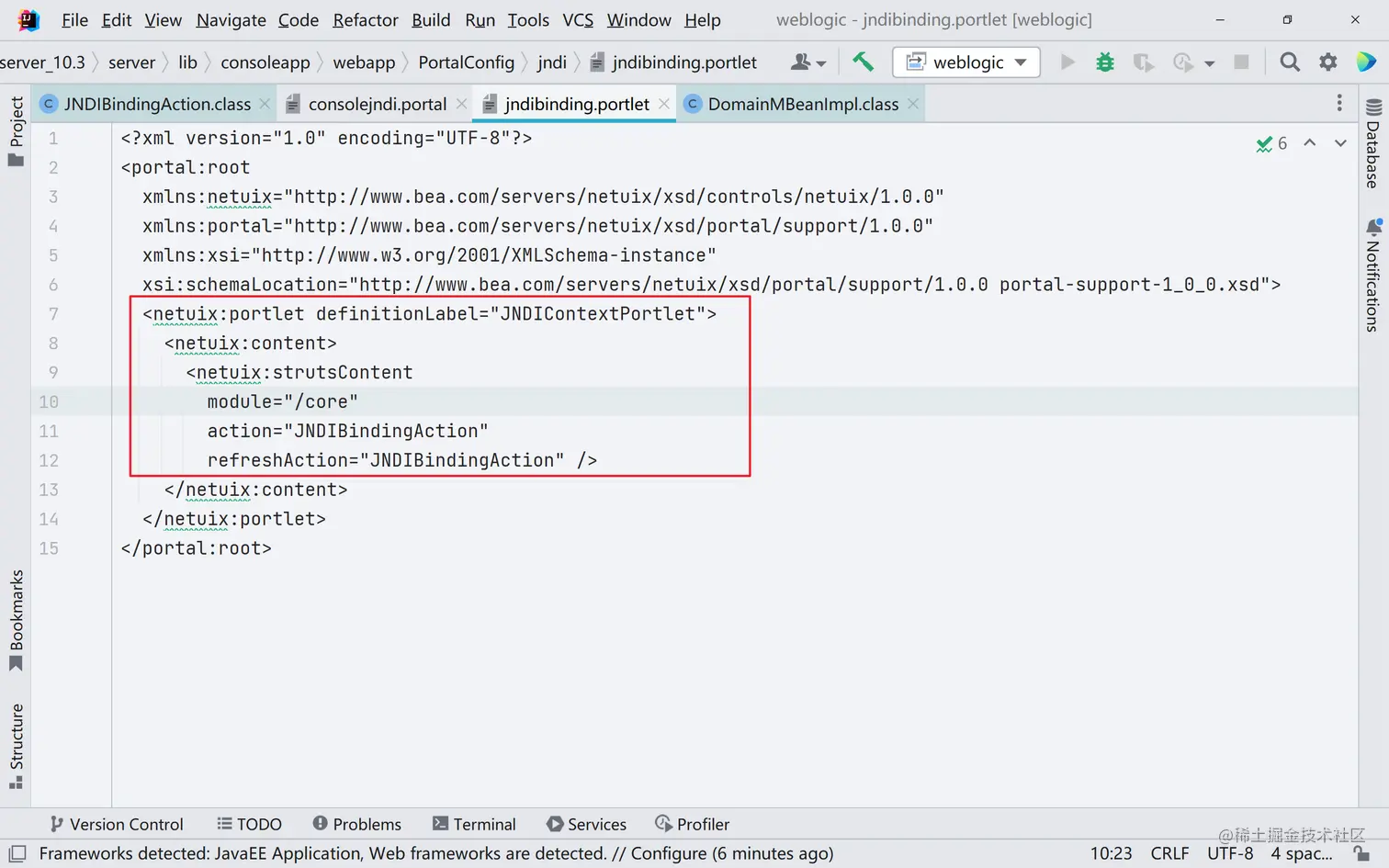Open the editor tabs more options menu
The image size is (1389, 868).
click(x=1339, y=103)
